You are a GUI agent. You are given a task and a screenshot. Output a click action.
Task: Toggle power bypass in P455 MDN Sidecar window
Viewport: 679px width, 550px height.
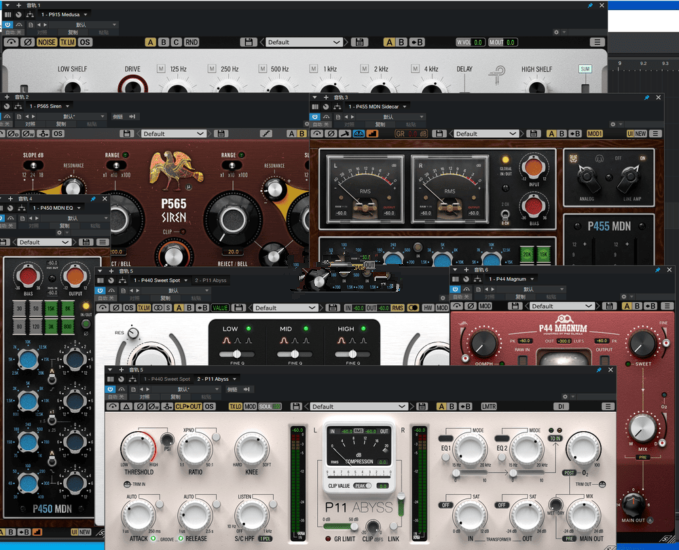[314, 117]
